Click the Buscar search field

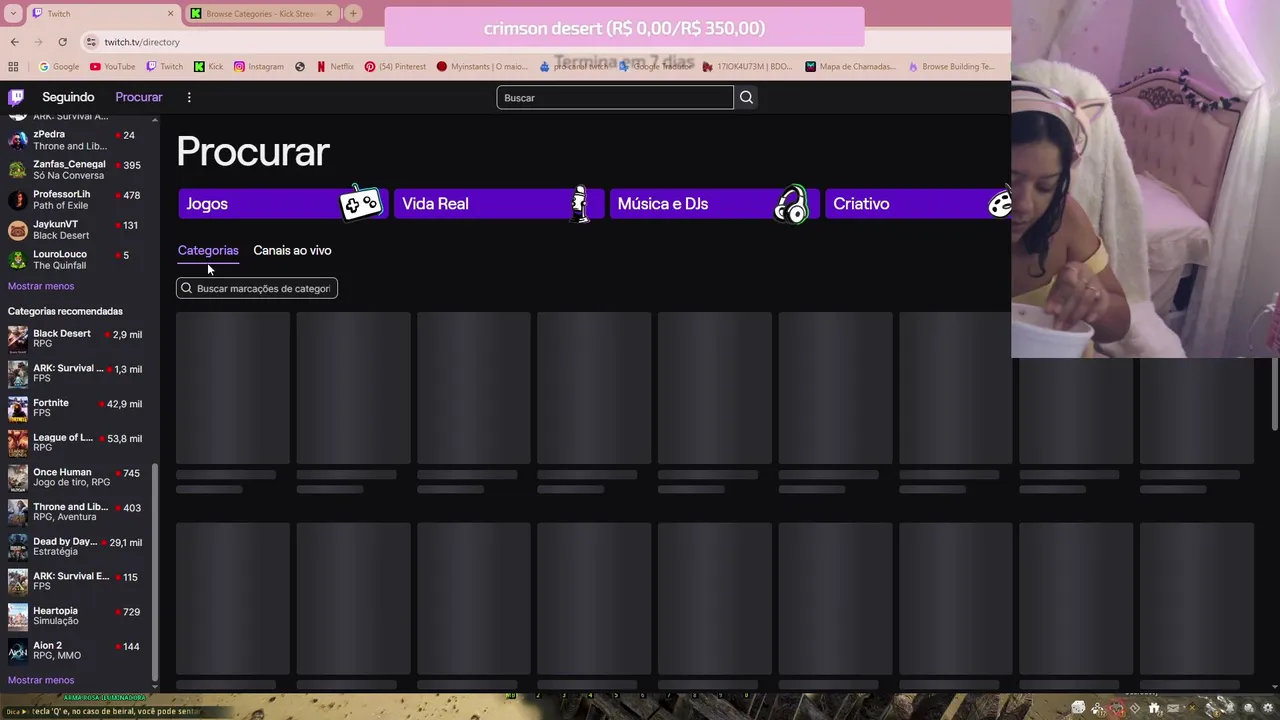615,97
